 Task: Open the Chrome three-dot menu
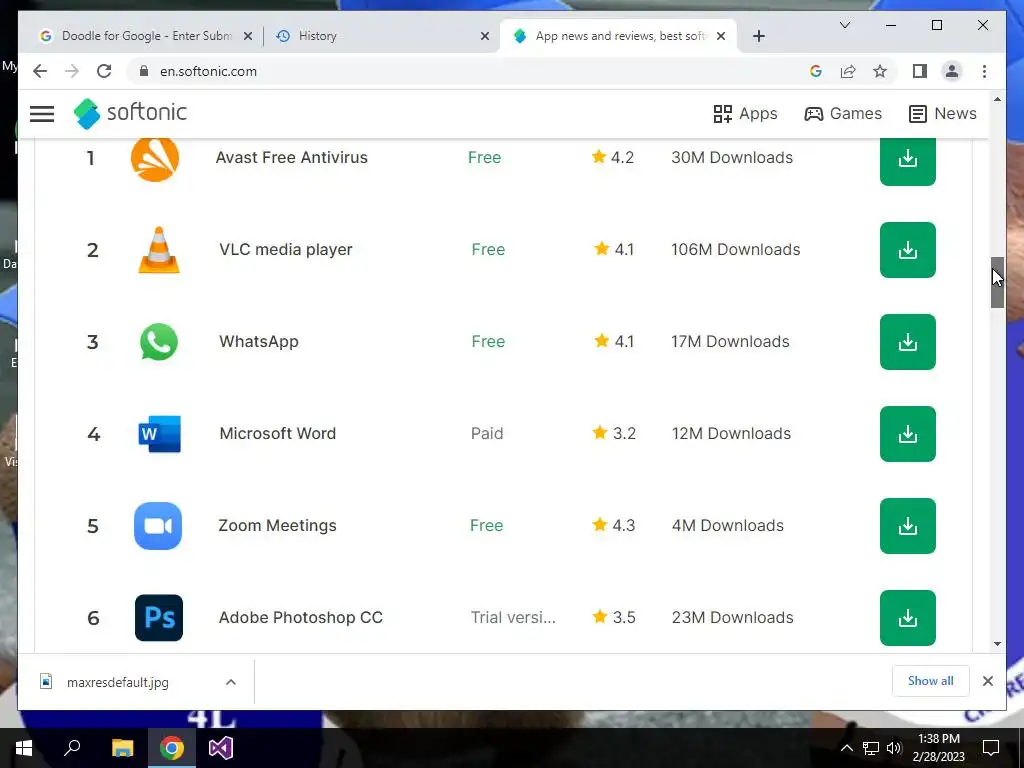click(x=984, y=71)
